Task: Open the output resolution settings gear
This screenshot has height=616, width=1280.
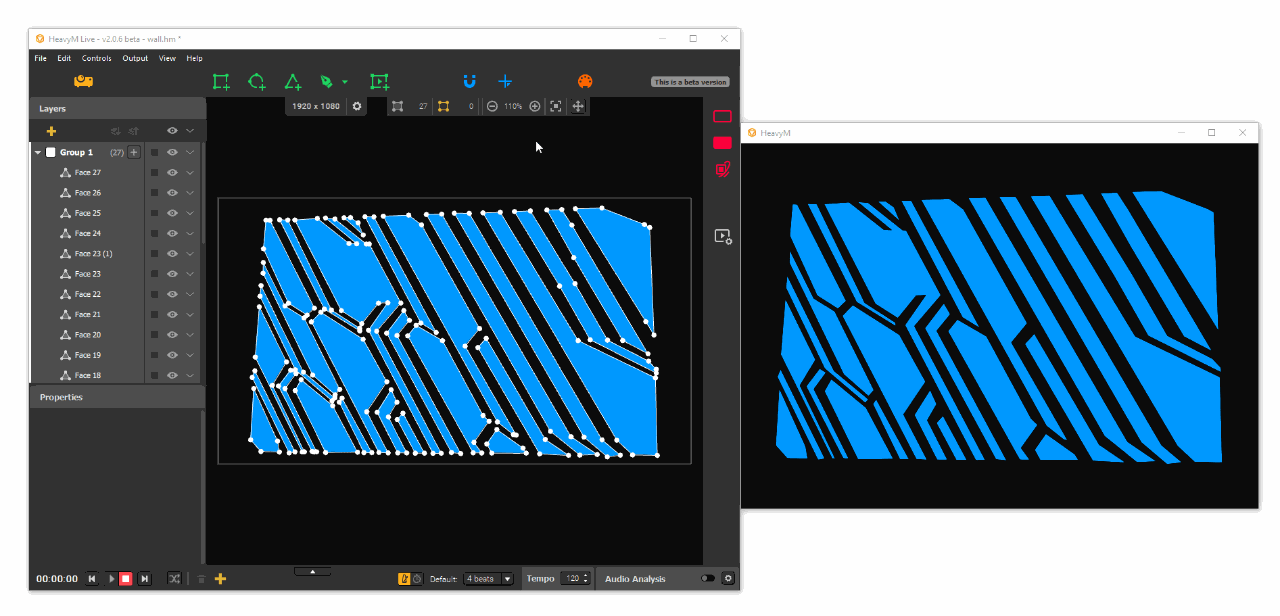Action: click(x=357, y=106)
